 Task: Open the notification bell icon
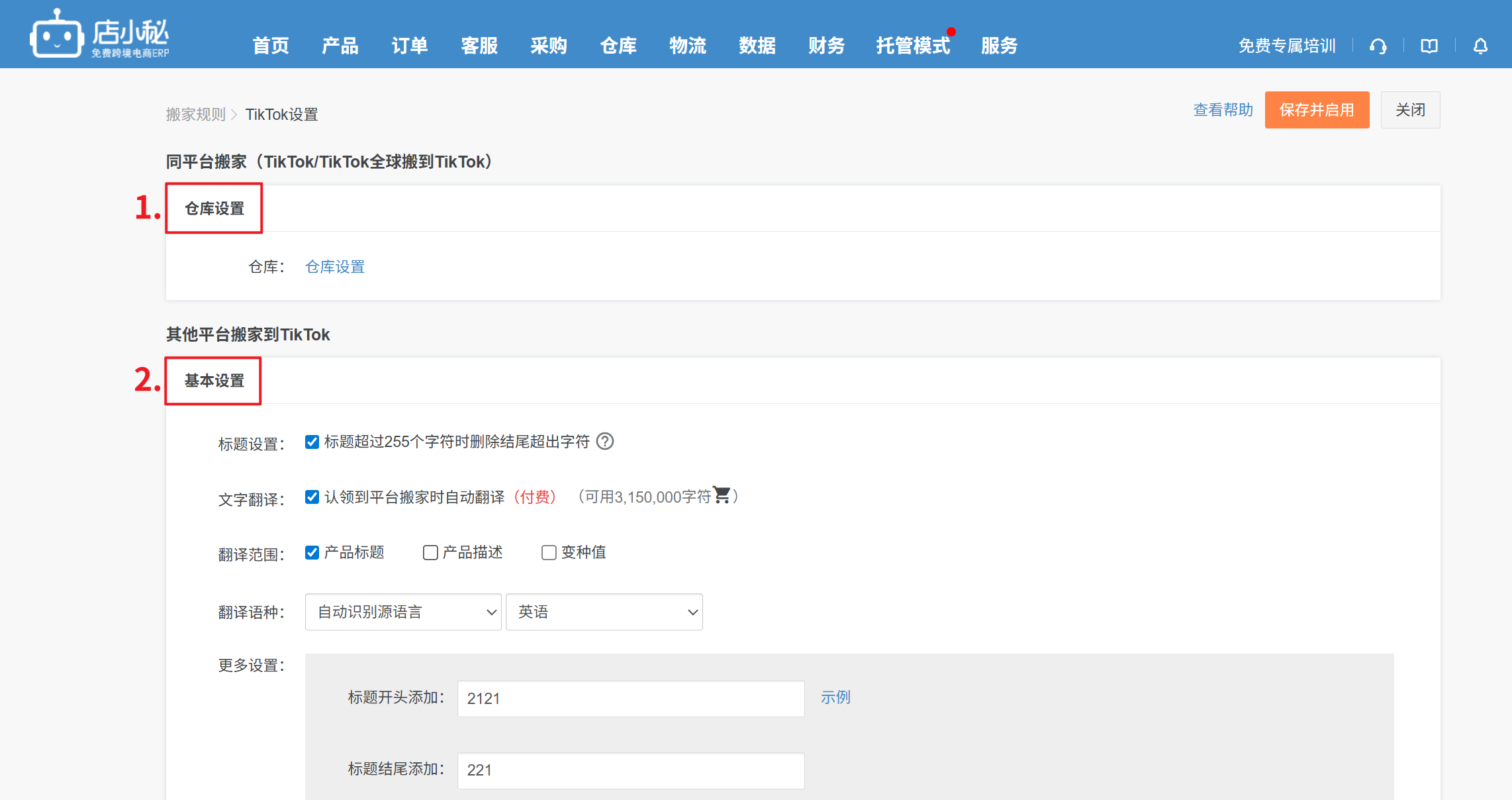coord(1481,46)
